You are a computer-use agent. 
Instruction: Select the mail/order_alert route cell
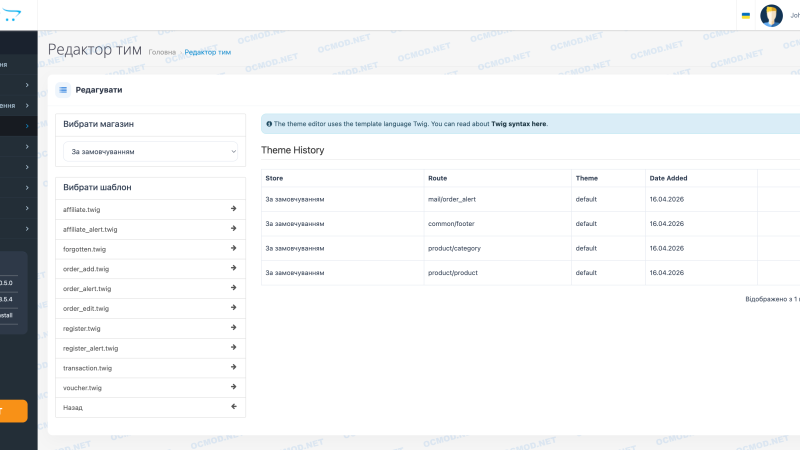[x=497, y=199]
